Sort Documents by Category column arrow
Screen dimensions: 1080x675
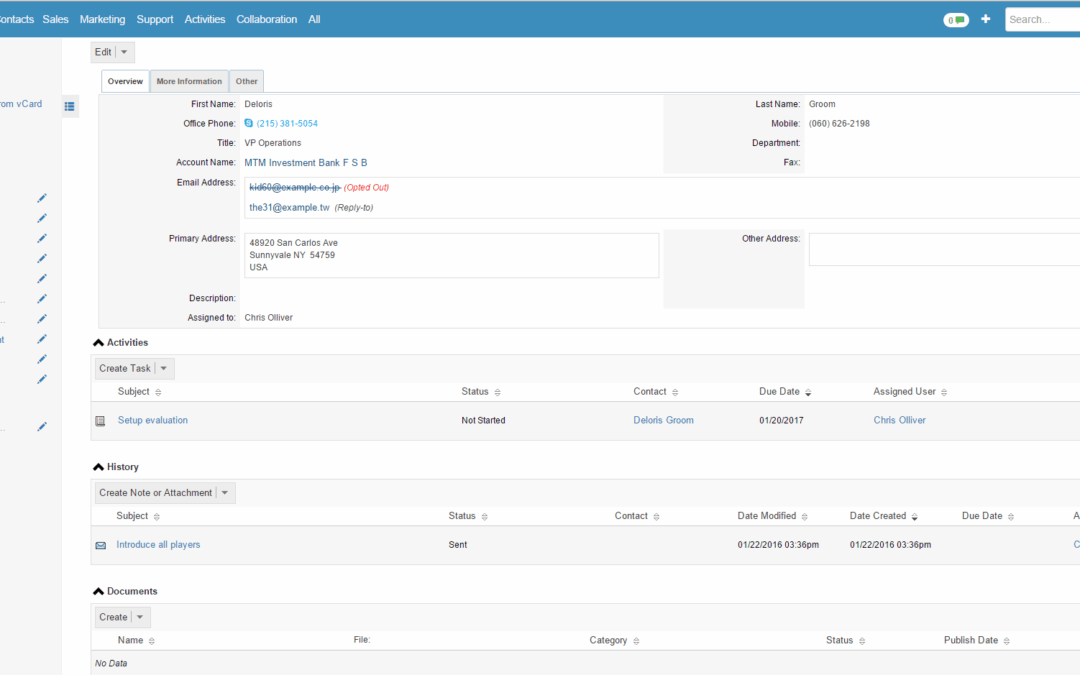point(636,641)
